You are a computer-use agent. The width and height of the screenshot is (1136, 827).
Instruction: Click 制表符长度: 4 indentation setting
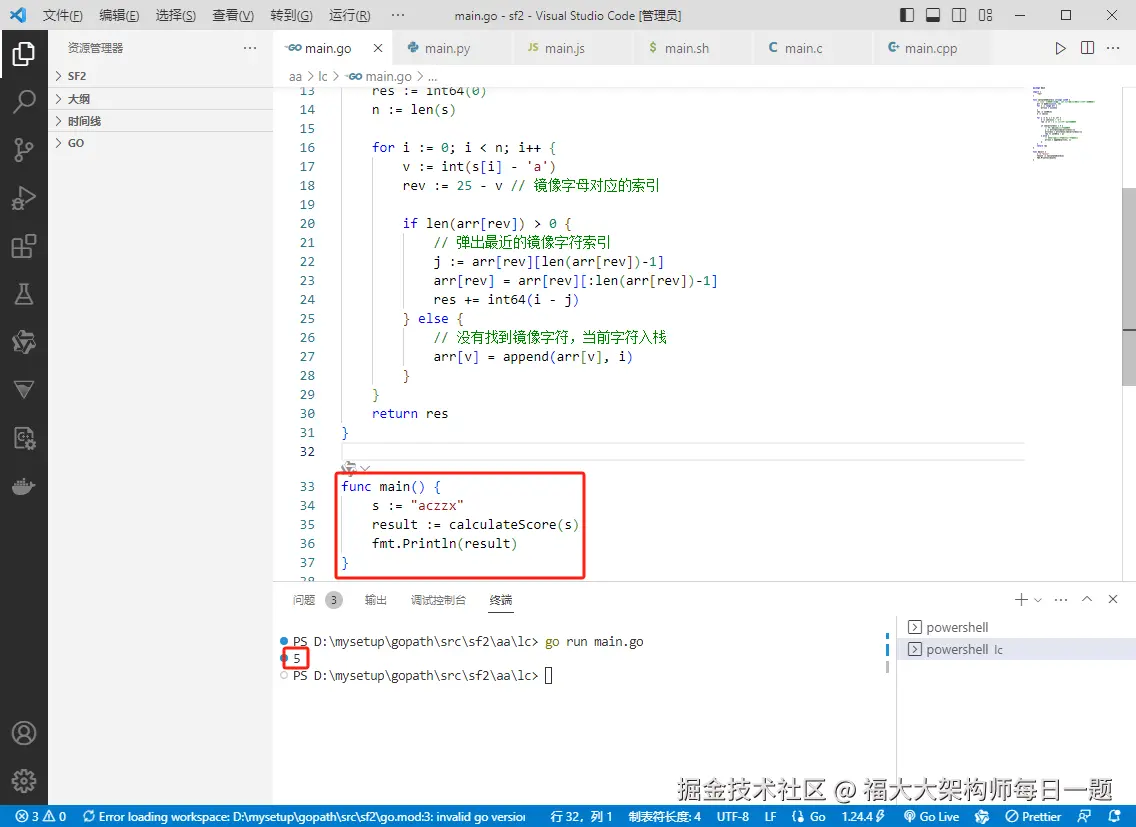[664, 816]
